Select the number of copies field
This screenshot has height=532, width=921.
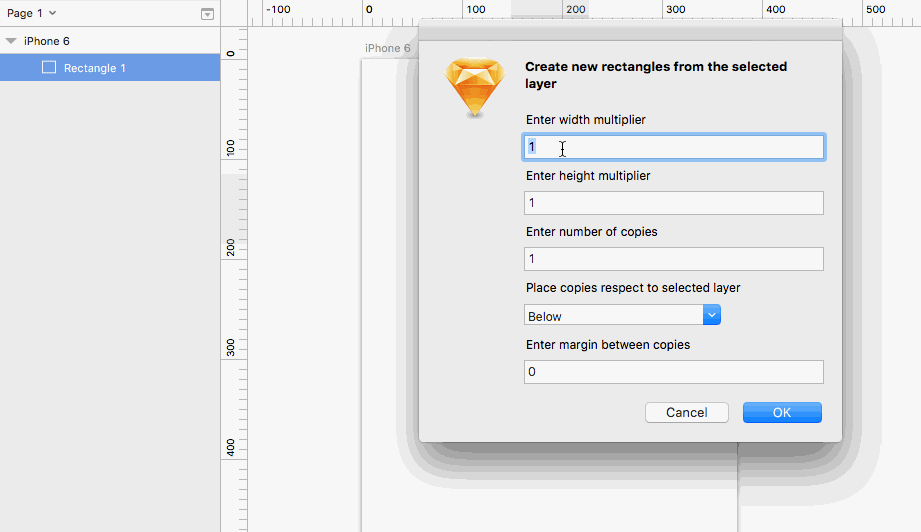(x=674, y=259)
